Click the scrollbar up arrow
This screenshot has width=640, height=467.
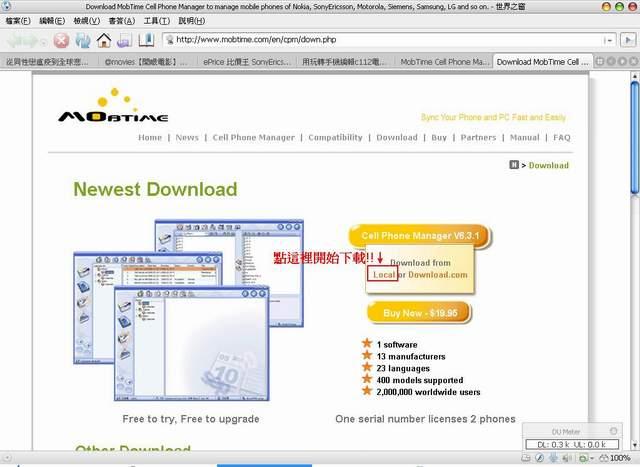pos(635,76)
